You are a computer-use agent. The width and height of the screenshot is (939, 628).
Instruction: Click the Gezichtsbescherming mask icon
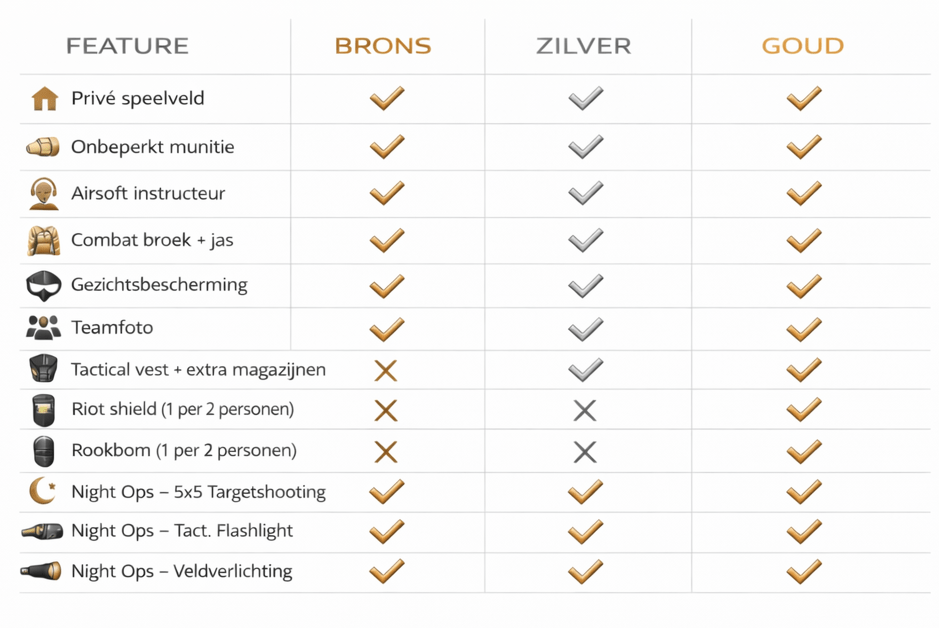coord(43,285)
